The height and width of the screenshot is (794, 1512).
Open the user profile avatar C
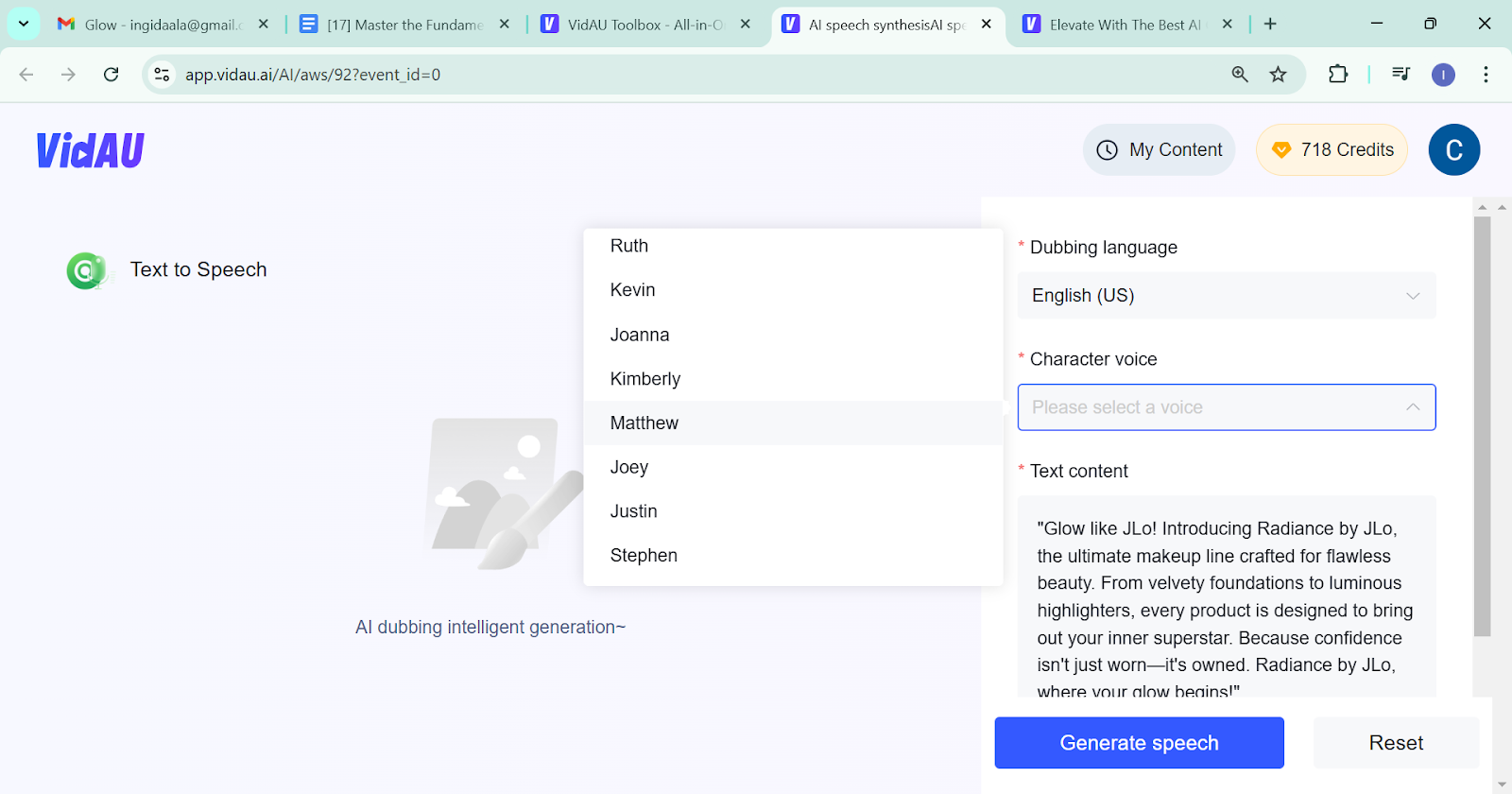point(1453,149)
